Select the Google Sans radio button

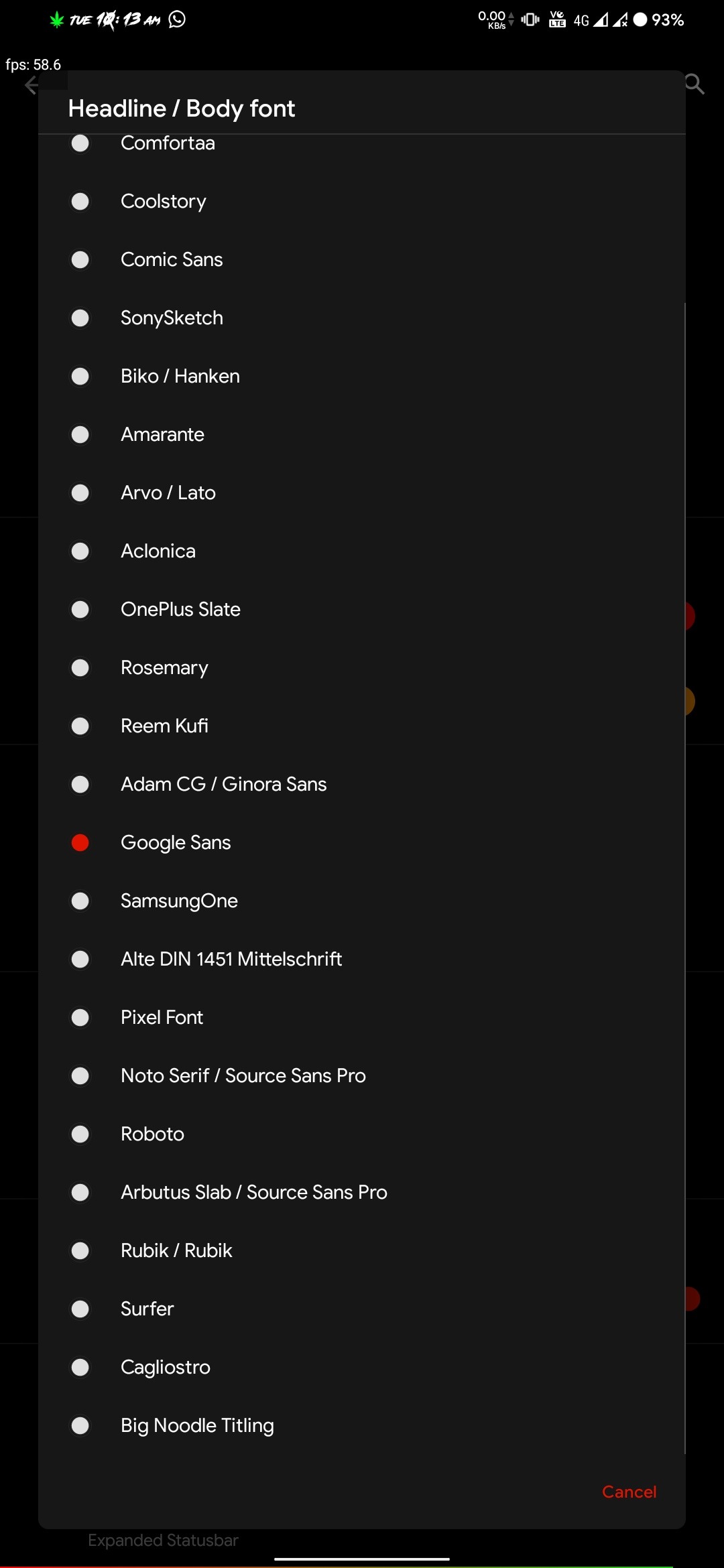pyautogui.click(x=80, y=842)
